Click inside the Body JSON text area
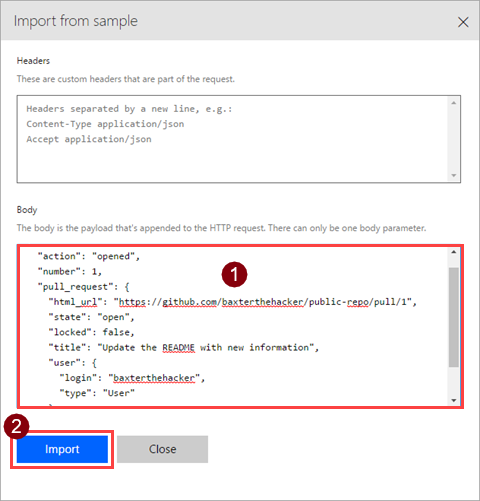 click(x=233, y=326)
